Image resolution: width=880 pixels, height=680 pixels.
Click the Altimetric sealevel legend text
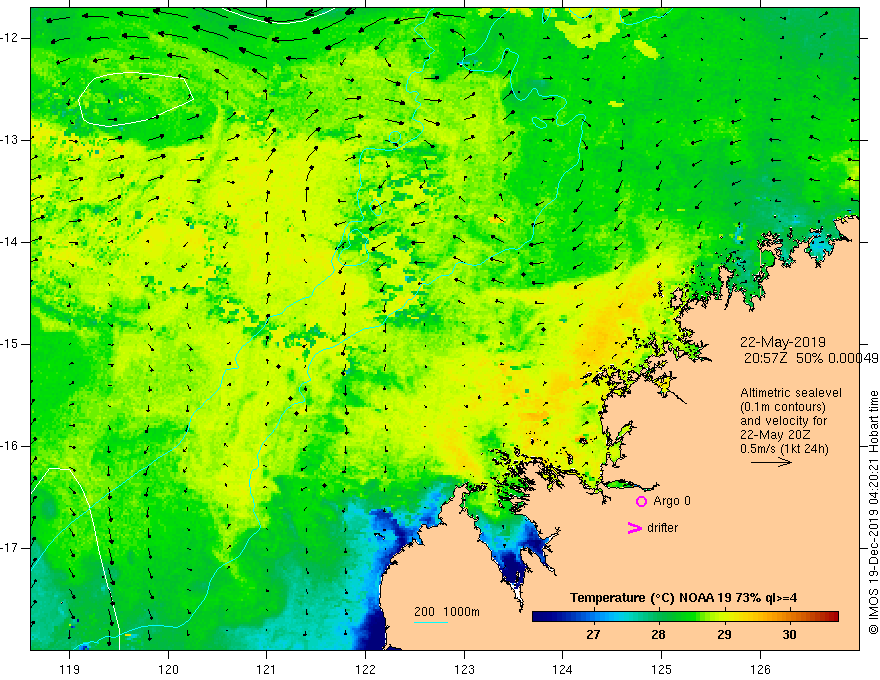pos(791,393)
